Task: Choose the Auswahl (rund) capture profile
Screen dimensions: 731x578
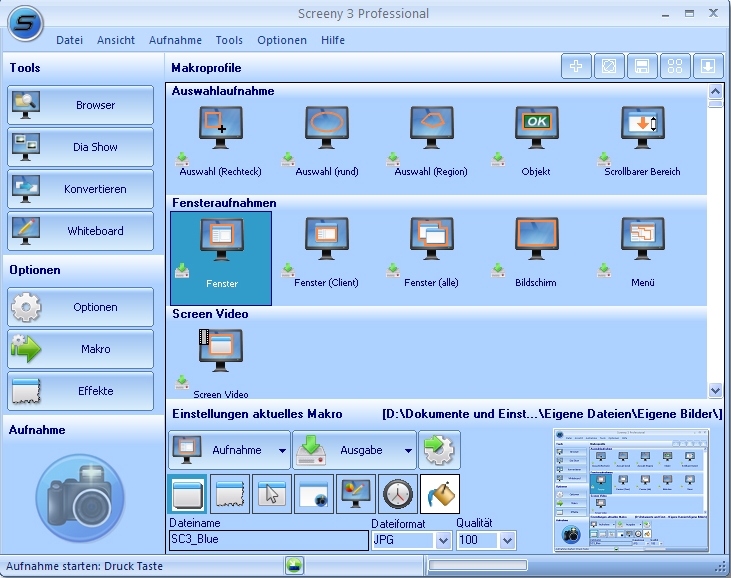Action: (326, 140)
